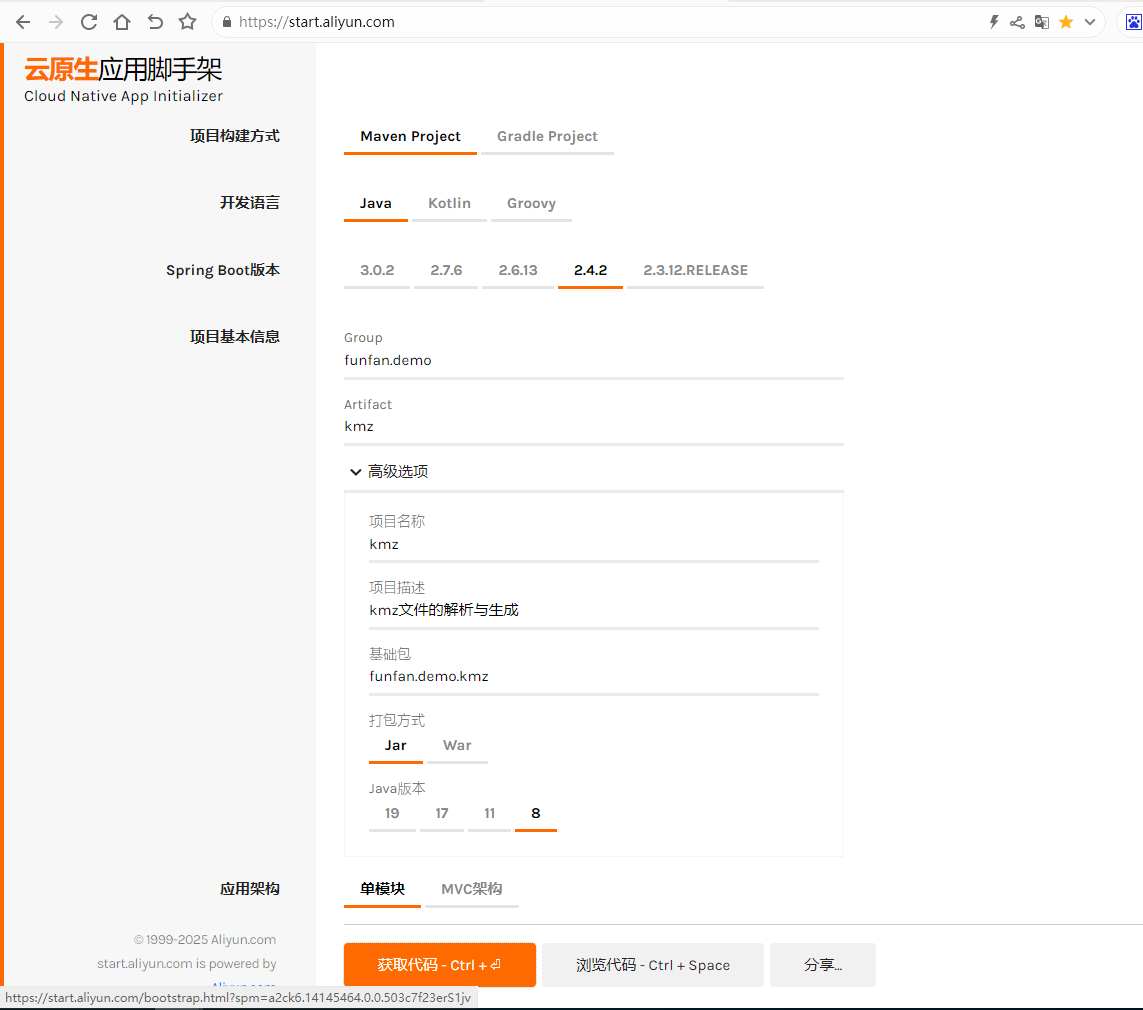
Task: Click the lightning extension icon
Action: (x=993, y=21)
